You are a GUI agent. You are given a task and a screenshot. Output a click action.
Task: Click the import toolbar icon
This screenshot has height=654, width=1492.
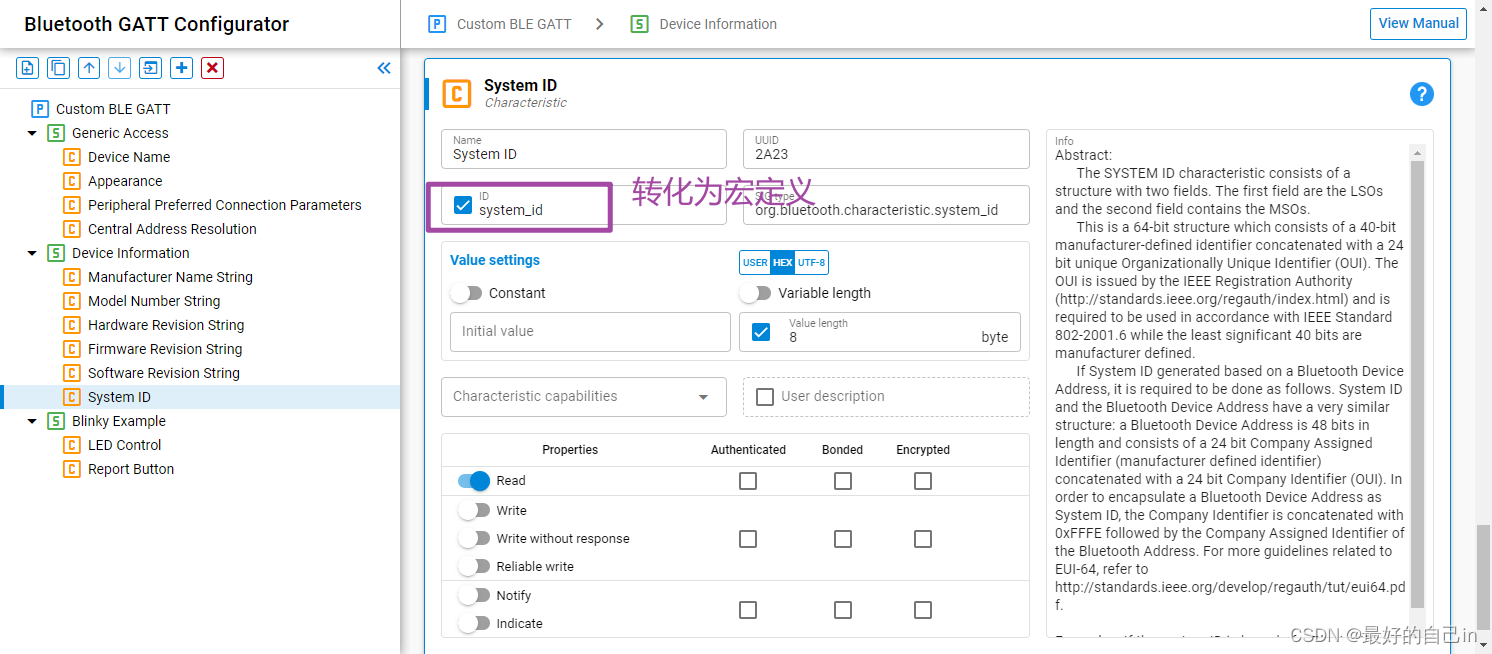[x=150, y=68]
